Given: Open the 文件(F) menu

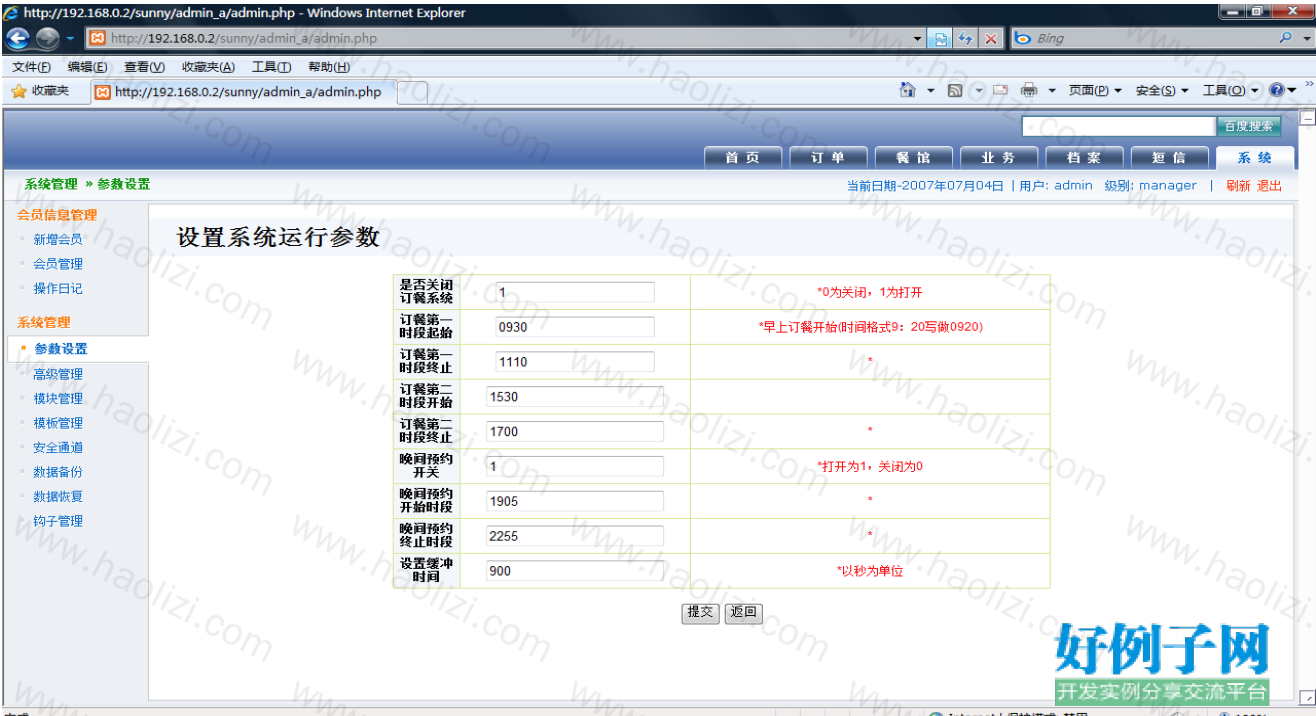Looking at the screenshot, I should point(31,67).
